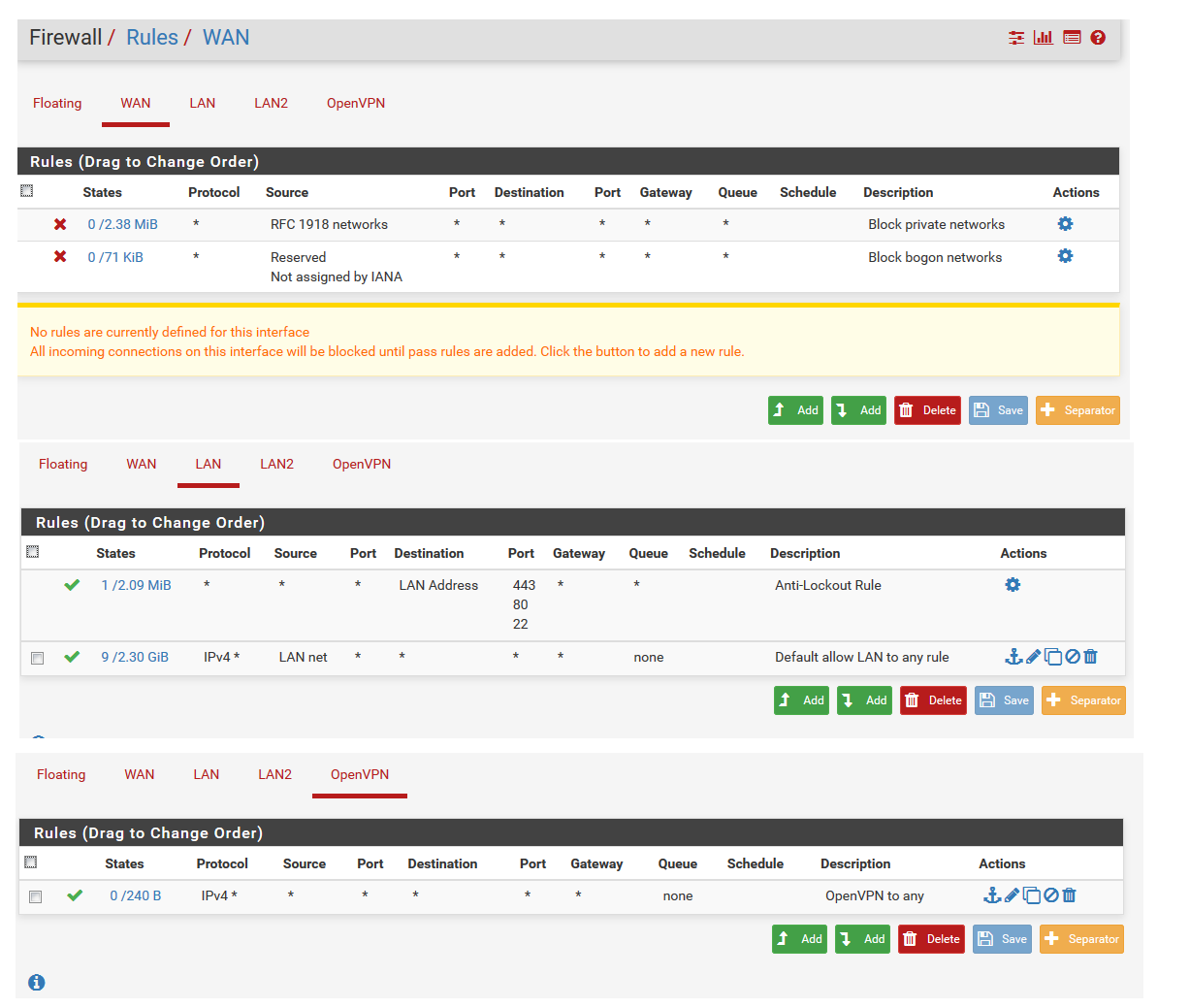Open settings gear for the Anti-Lockout Rule
Image resolution: width=1190 pixels, height=1008 pixels.
pos(1013,585)
